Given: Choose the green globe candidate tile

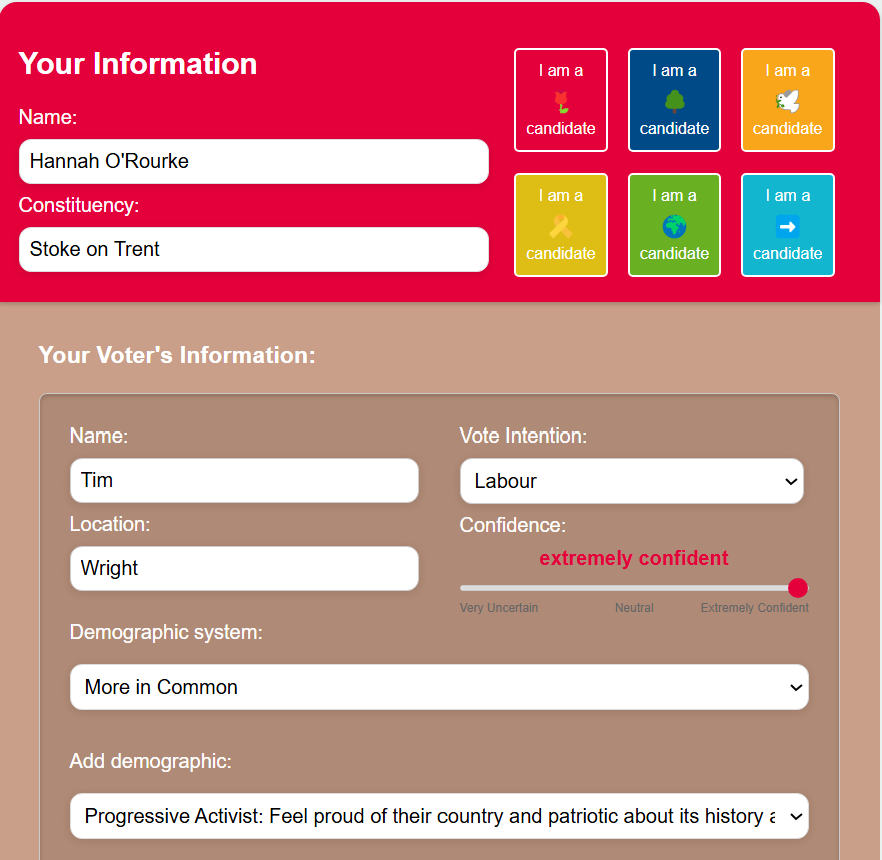Looking at the screenshot, I should 674,225.
